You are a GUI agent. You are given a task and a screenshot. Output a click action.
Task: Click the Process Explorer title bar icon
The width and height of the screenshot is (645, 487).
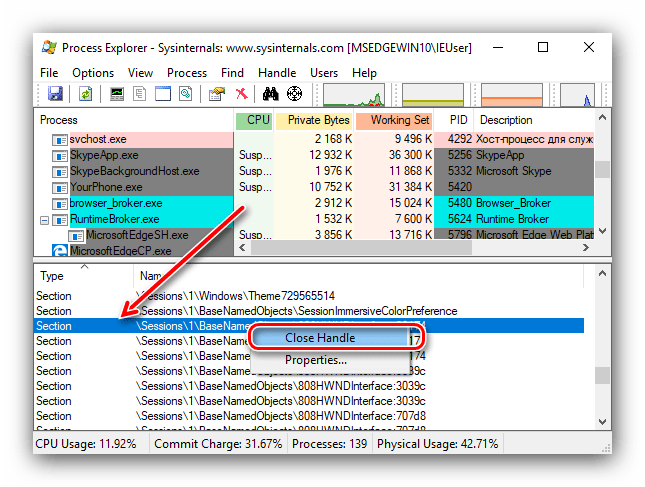(49, 47)
